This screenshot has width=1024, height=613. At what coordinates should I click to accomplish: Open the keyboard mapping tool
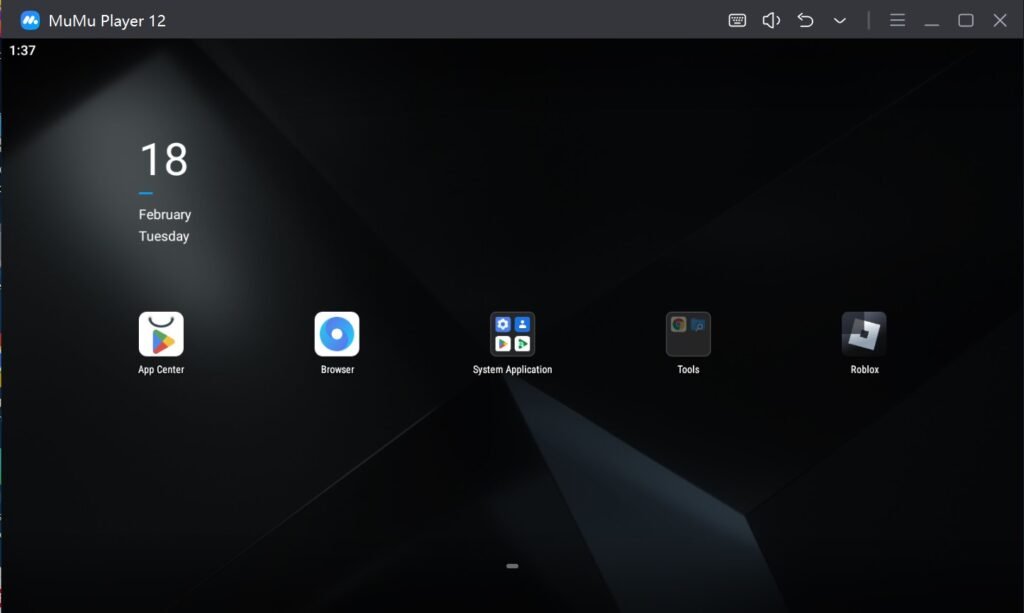click(x=736, y=20)
